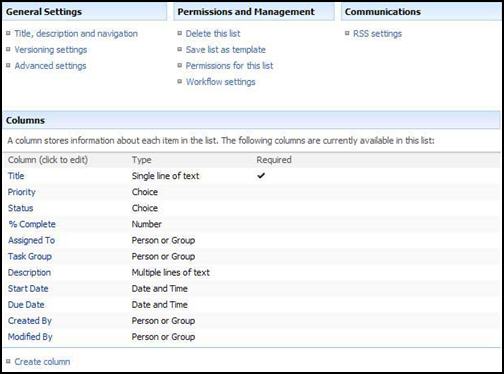Open Versioning settings link
This screenshot has width=504, height=374.
(51, 50)
